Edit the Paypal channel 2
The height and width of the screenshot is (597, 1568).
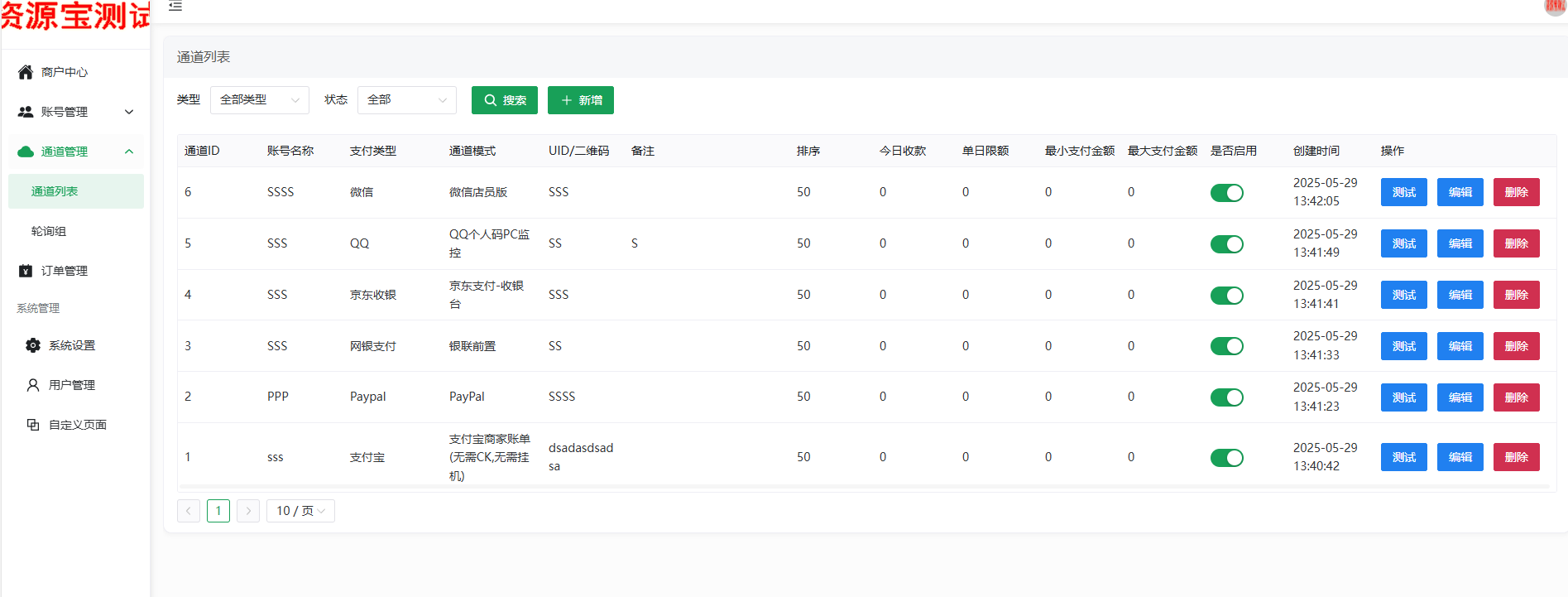(x=1460, y=397)
